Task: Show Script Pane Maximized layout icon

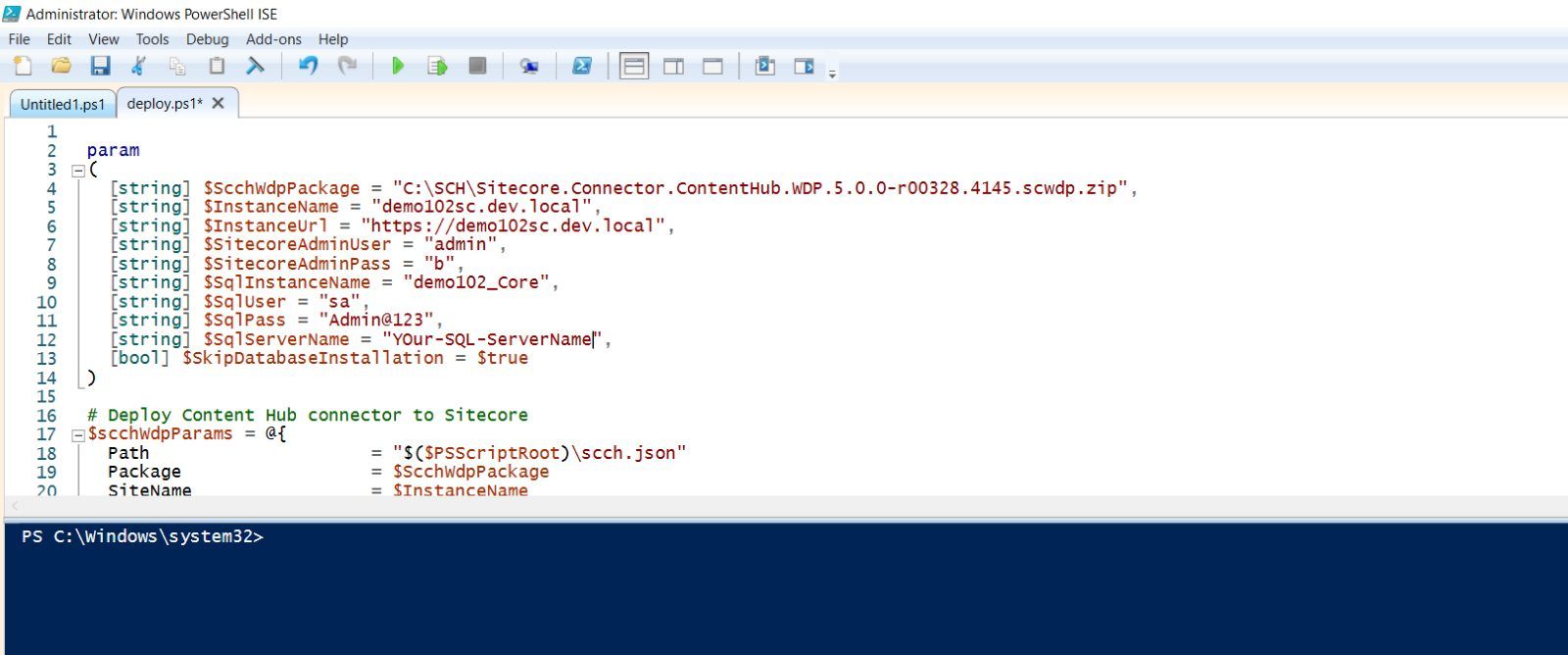Action: 712,66
